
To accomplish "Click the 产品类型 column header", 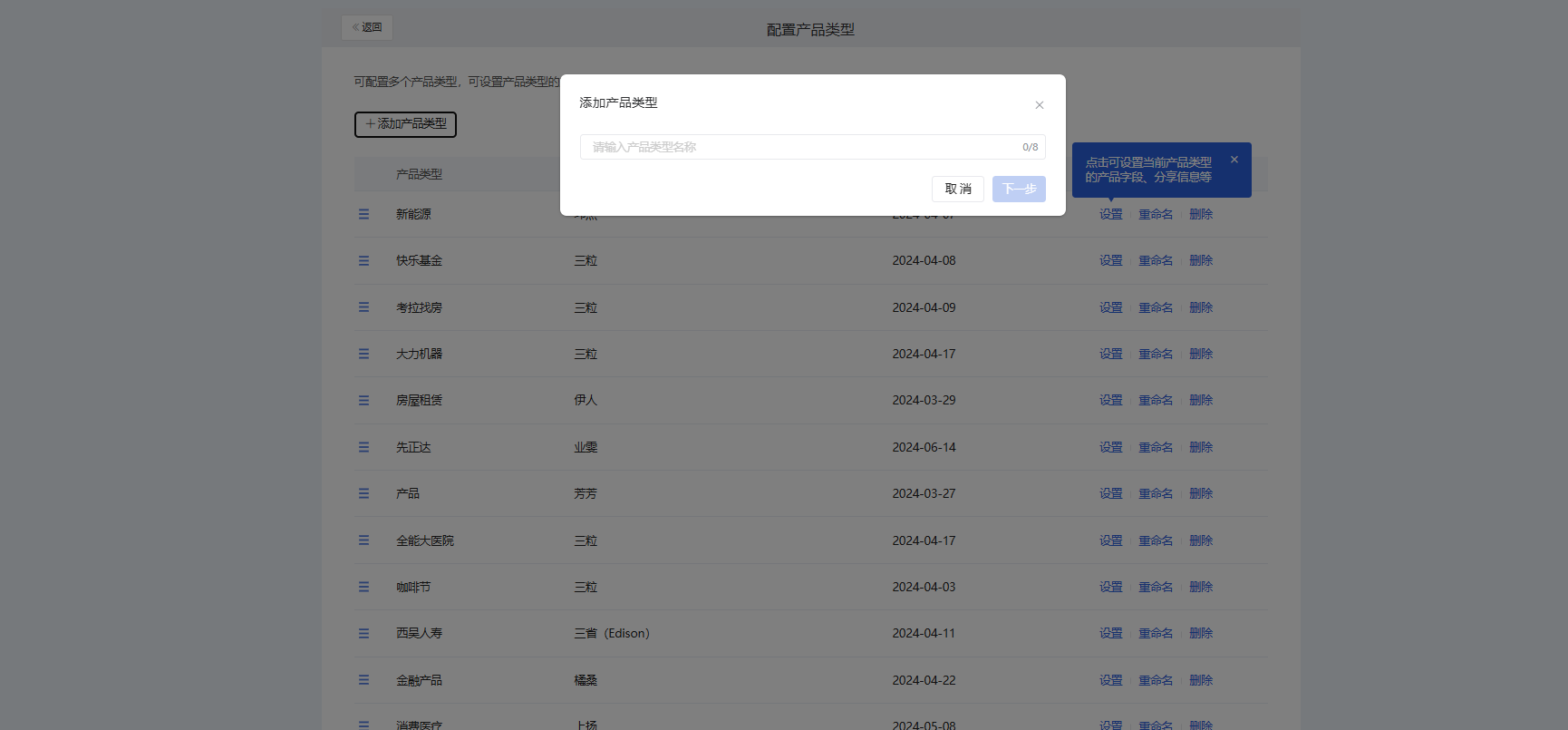I will tap(419, 174).
